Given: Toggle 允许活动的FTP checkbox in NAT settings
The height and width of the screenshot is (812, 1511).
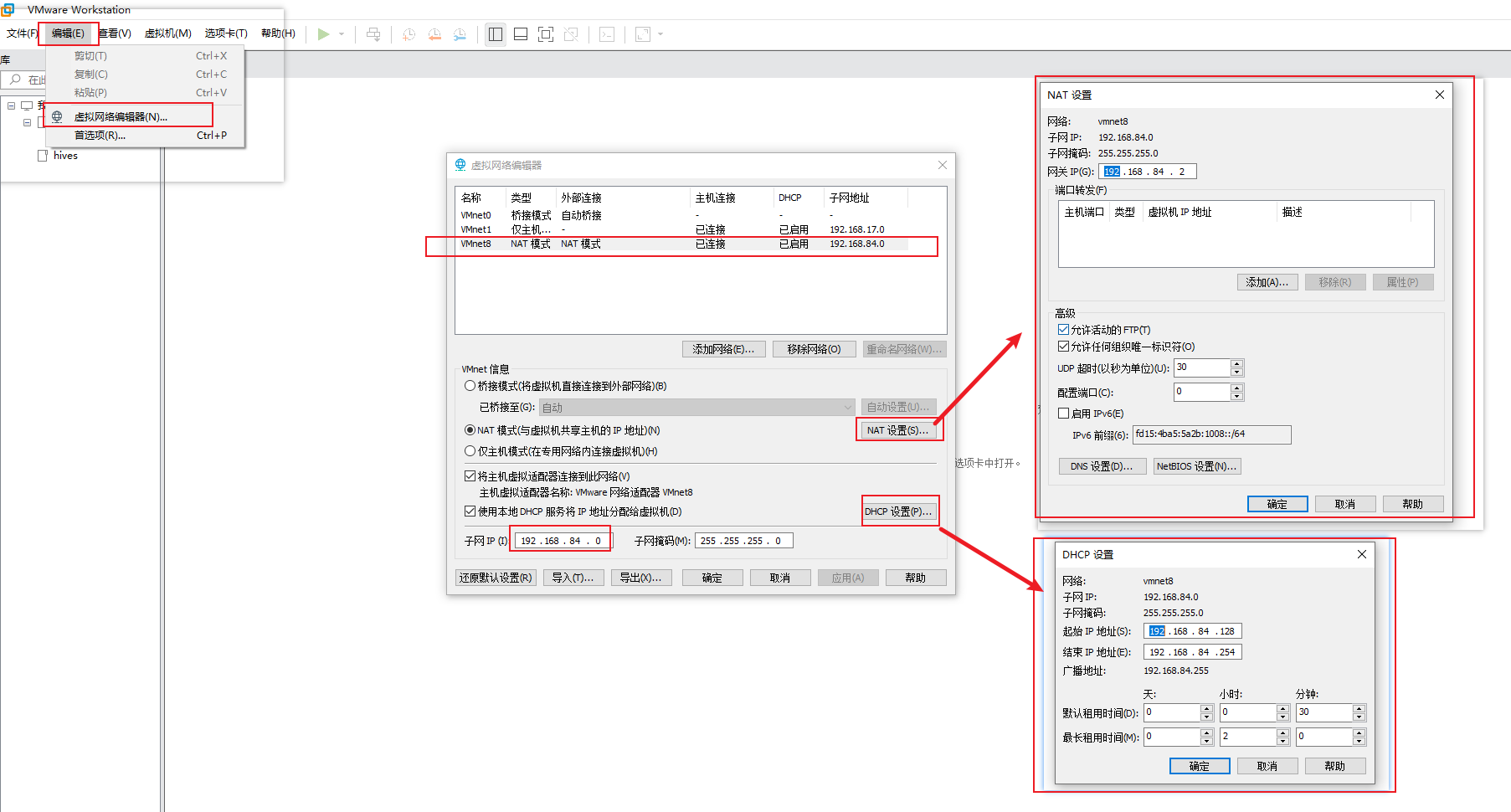Looking at the screenshot, I should 1063,330.
